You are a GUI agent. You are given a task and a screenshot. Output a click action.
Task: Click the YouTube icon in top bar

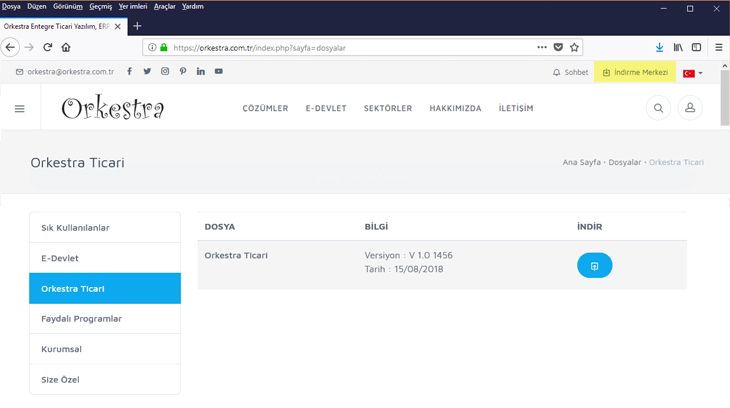[219, 72]
